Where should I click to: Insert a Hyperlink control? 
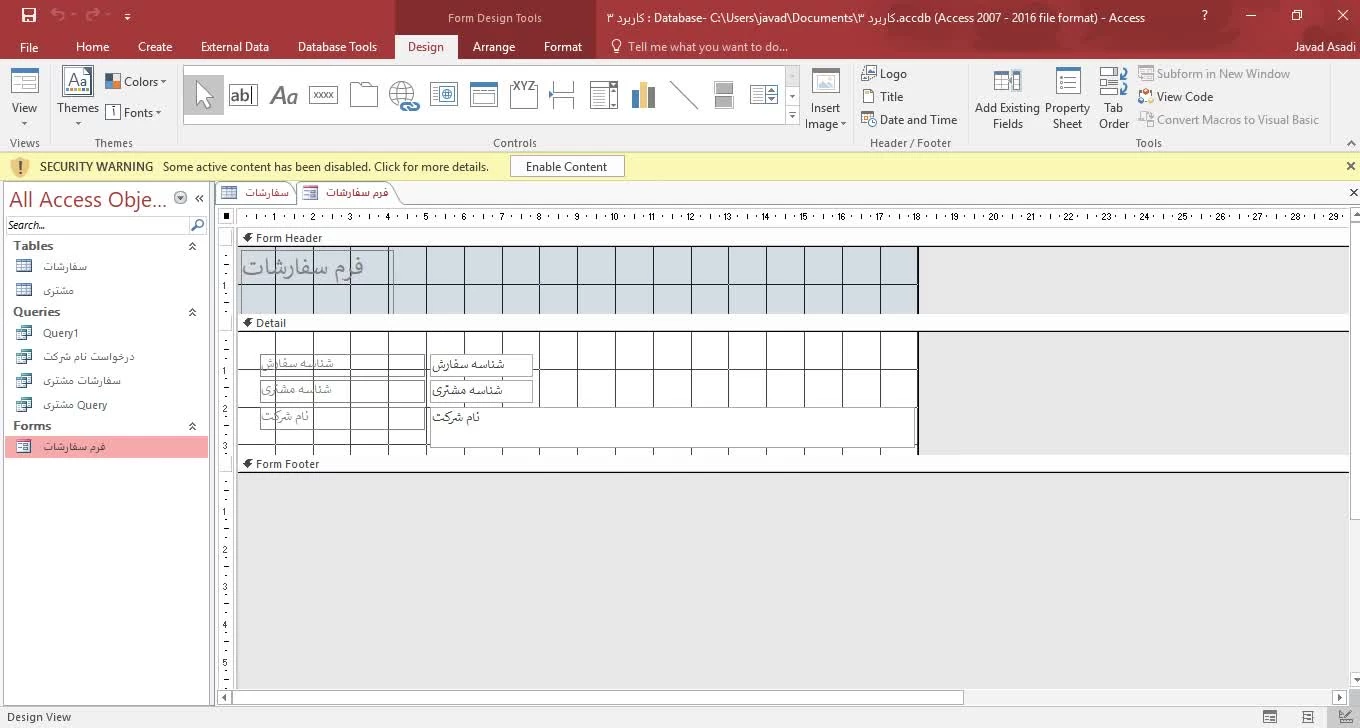pos(403,96)
